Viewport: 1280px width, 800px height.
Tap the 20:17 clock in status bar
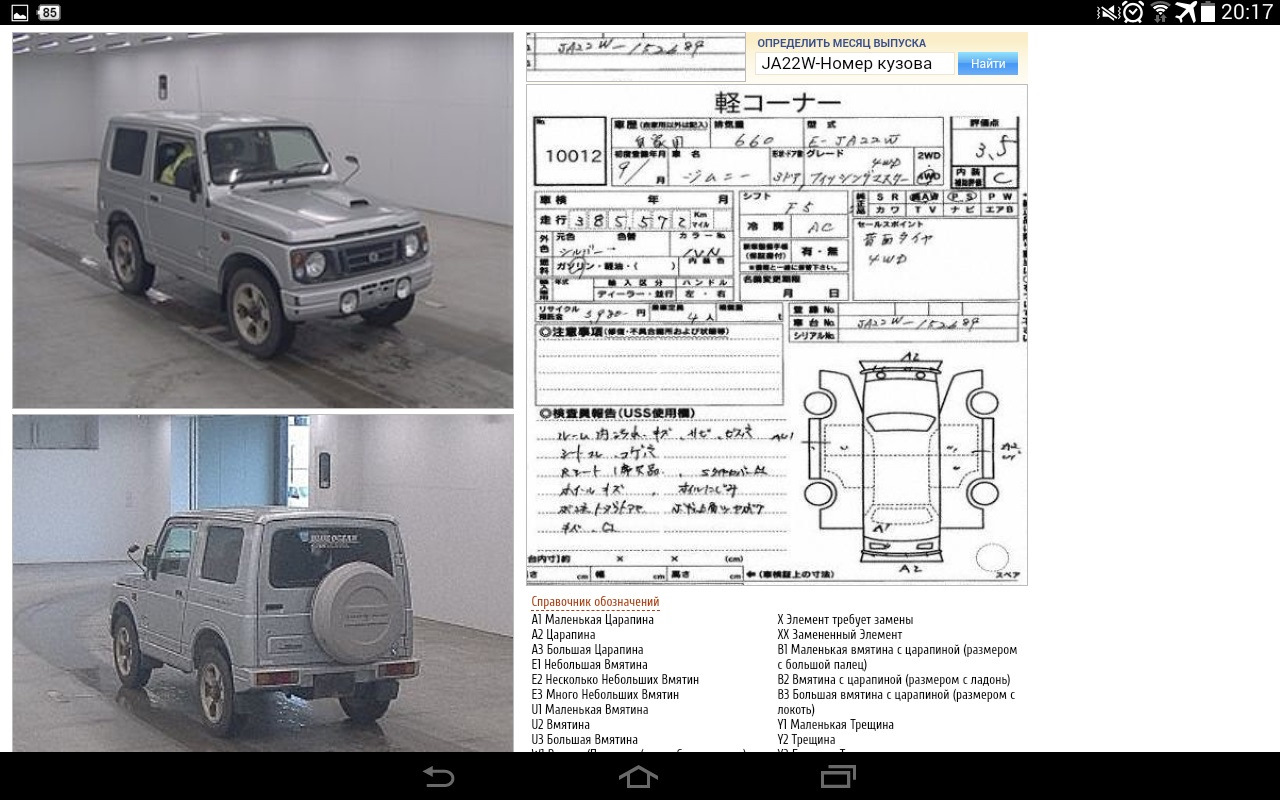tap(1246, 12)
